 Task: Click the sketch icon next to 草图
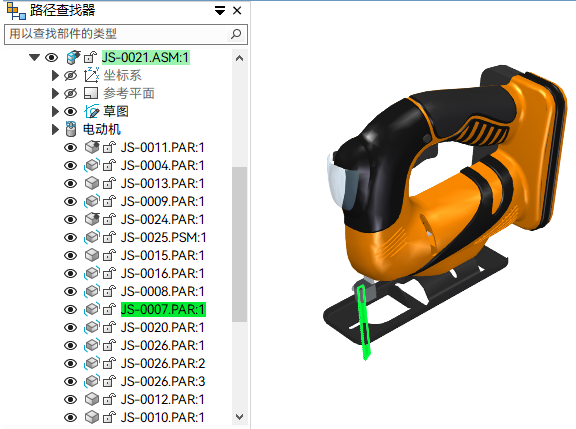(91, 111)
